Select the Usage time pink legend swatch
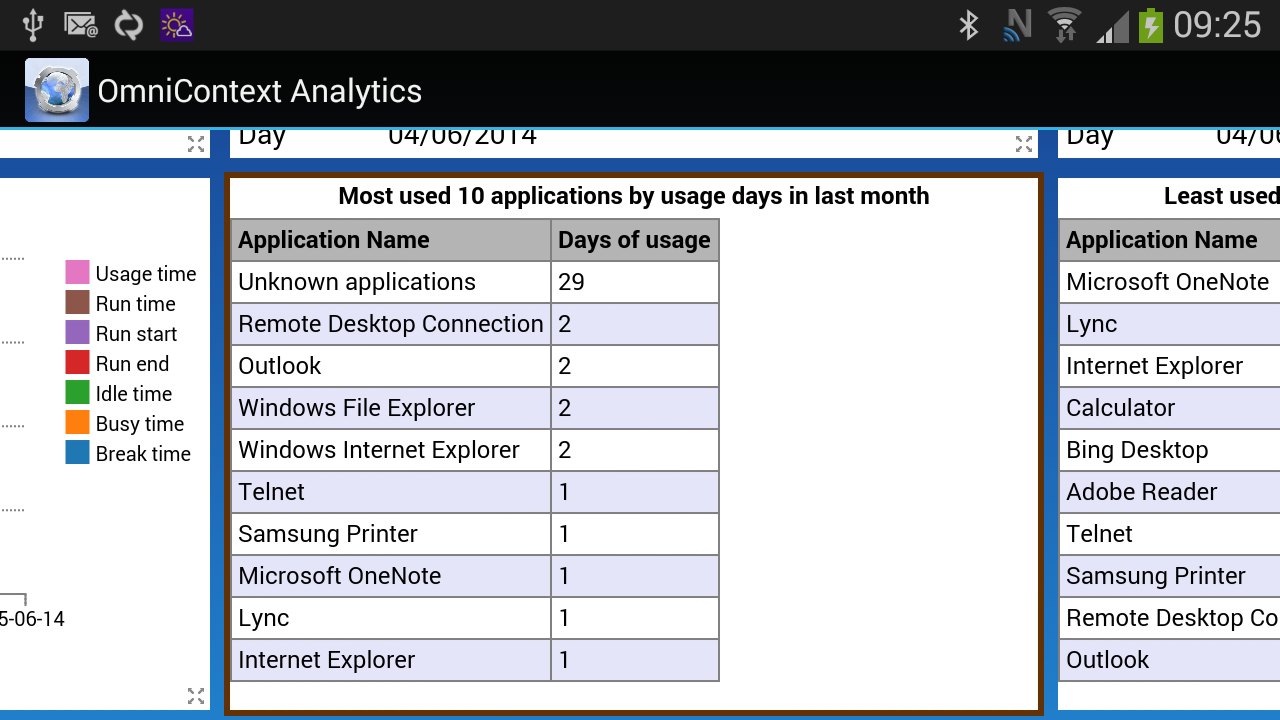This screenshot has width=1280, height=720. click(78, 272)
